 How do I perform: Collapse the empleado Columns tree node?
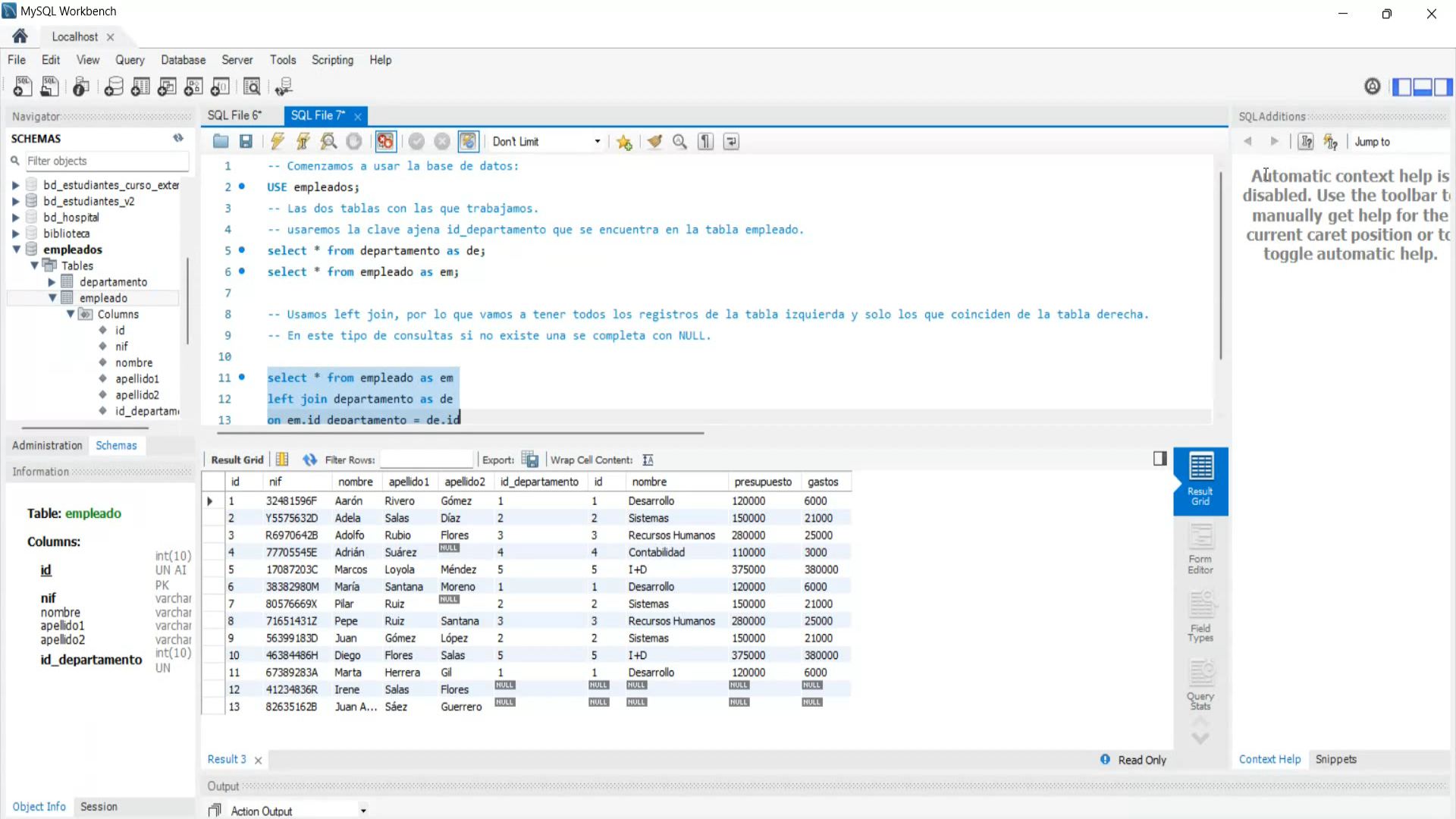point(70,314)
